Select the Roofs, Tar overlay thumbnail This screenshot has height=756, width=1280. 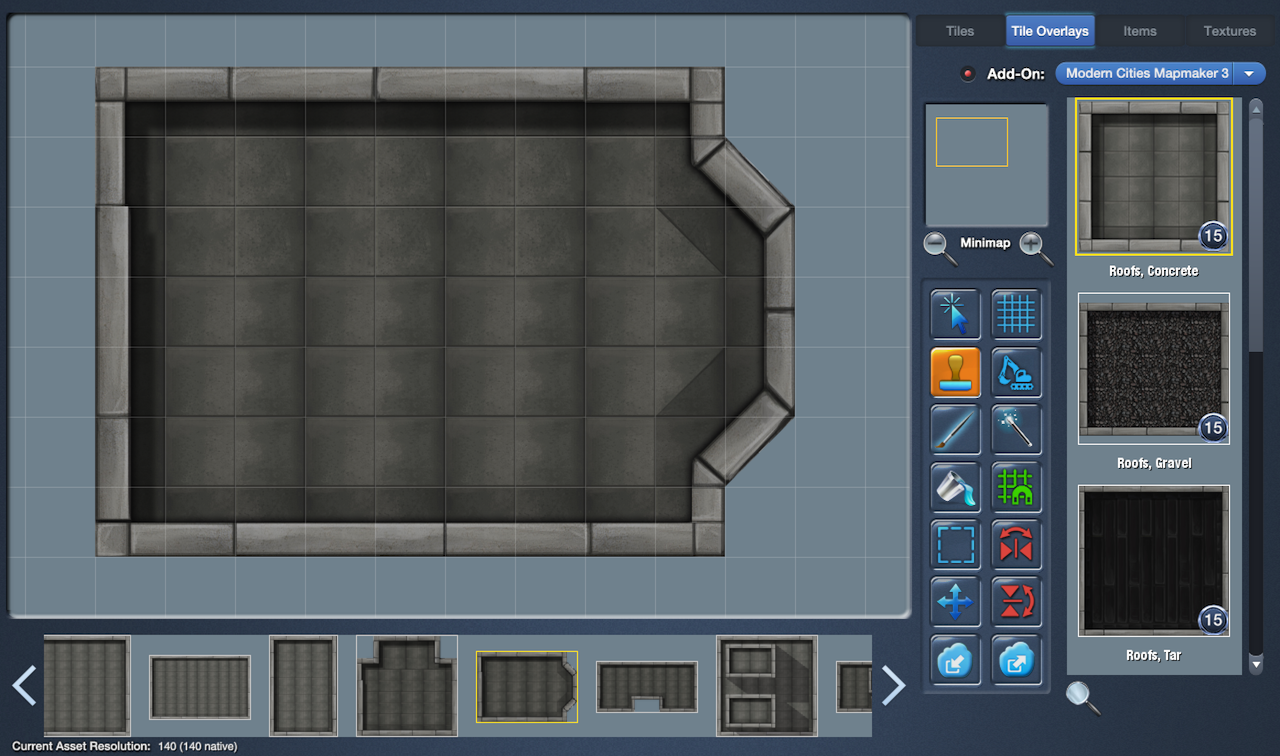[1154, 561]
